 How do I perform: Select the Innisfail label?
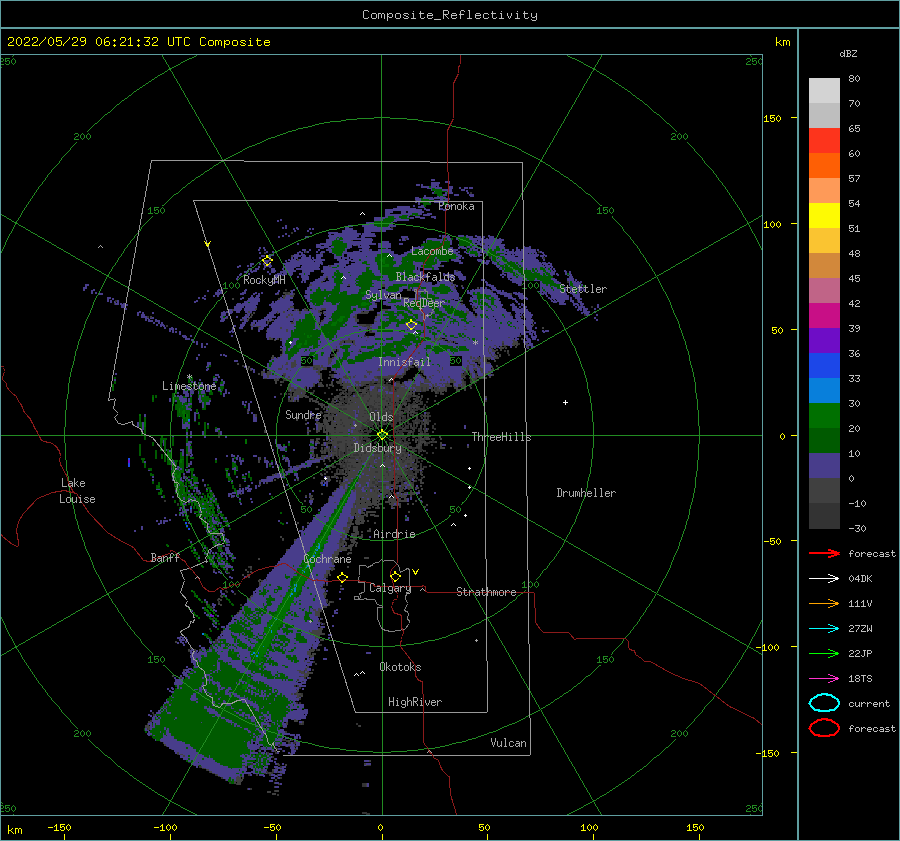[x=404, y=362]
